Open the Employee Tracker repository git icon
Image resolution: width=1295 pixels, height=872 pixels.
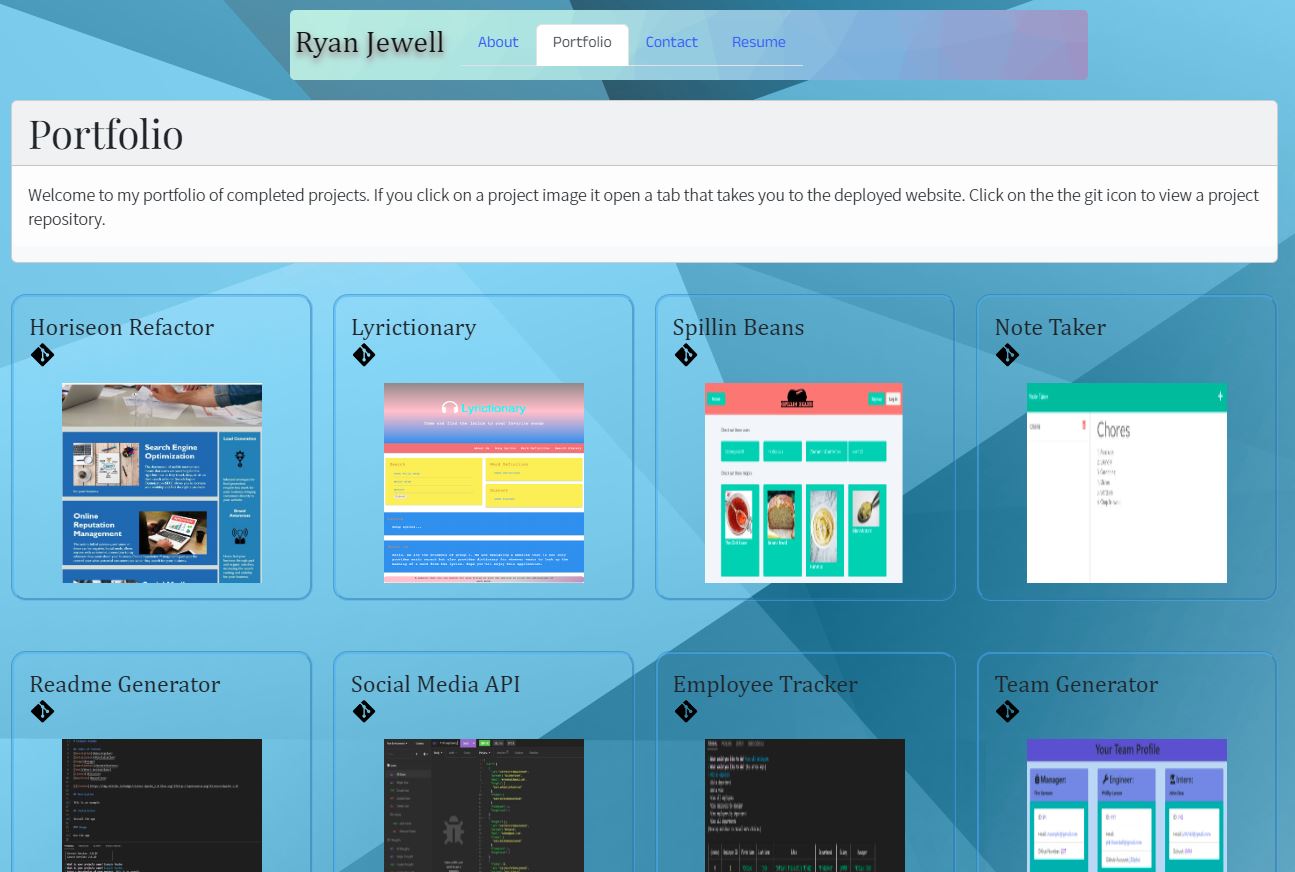click(686, 711)
